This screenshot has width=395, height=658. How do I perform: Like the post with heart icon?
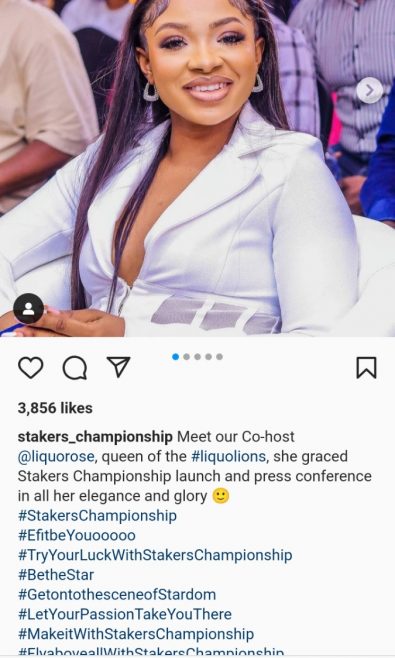pyautogui.click(x=31, y=368)
